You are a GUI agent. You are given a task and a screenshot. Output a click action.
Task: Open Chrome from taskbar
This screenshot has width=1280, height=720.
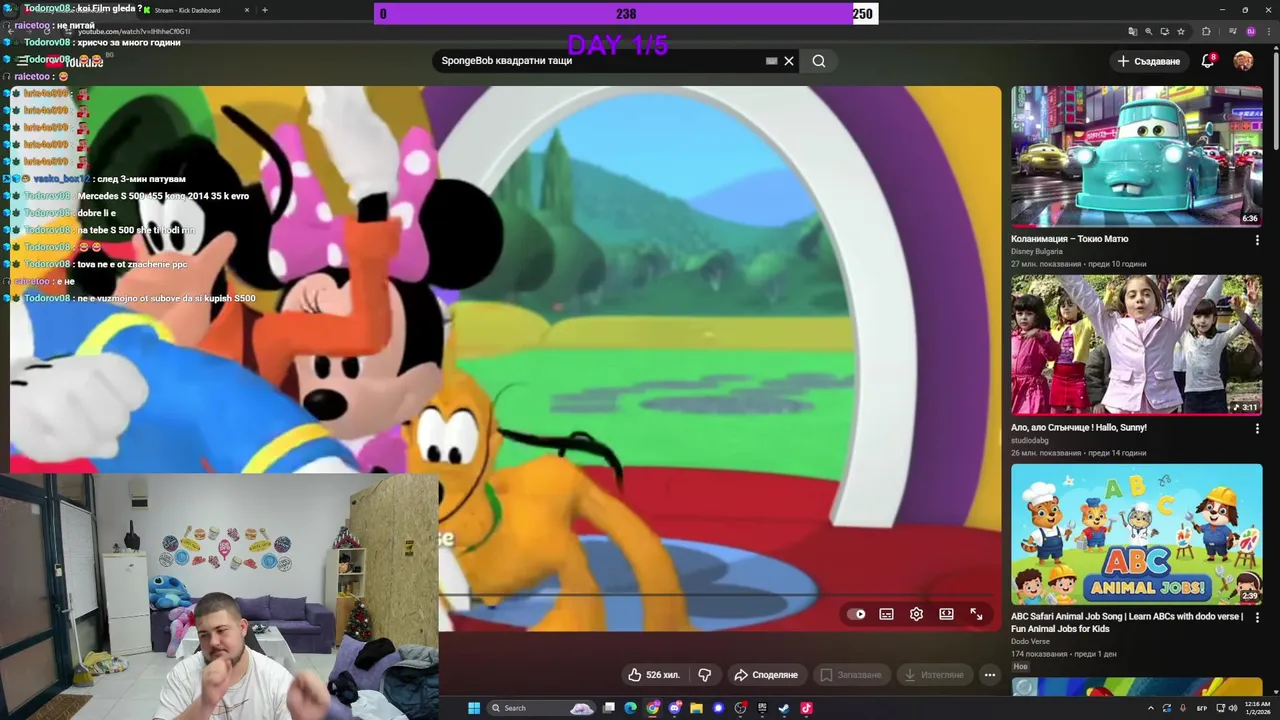(653, 708)
